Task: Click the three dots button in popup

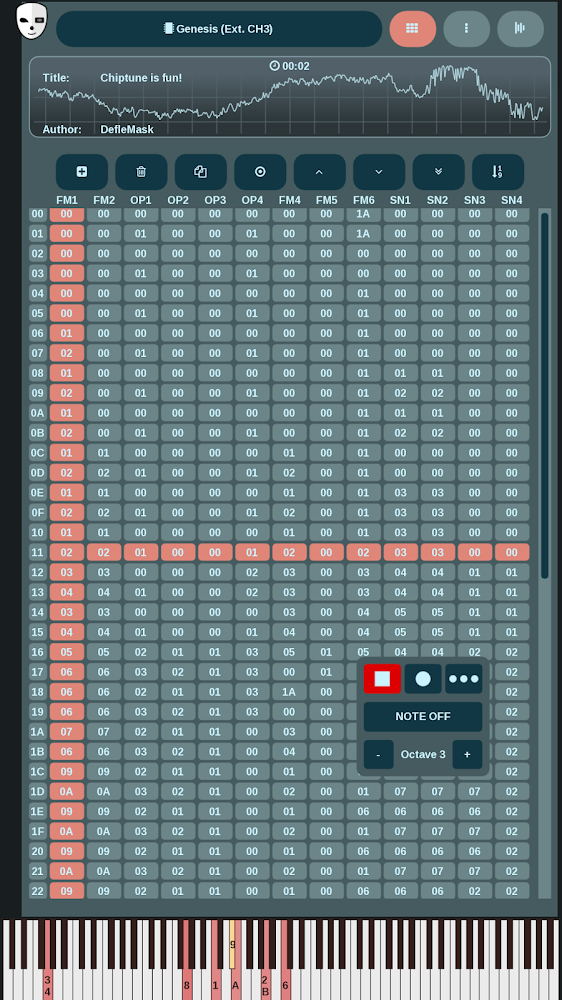Action: (x=464, y=679)
